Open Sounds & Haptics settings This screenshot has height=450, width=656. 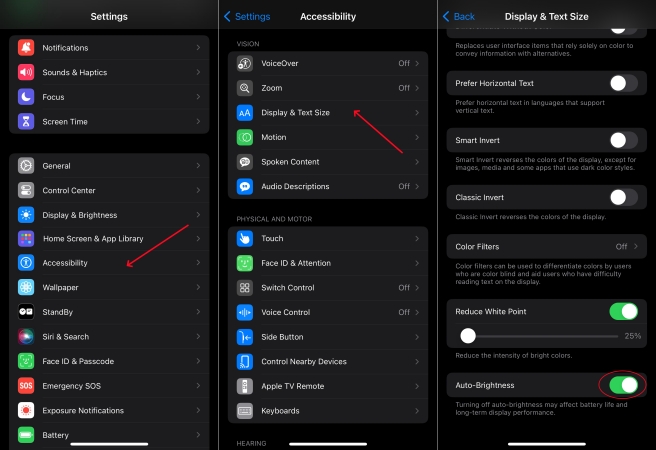tap(109, 72)
